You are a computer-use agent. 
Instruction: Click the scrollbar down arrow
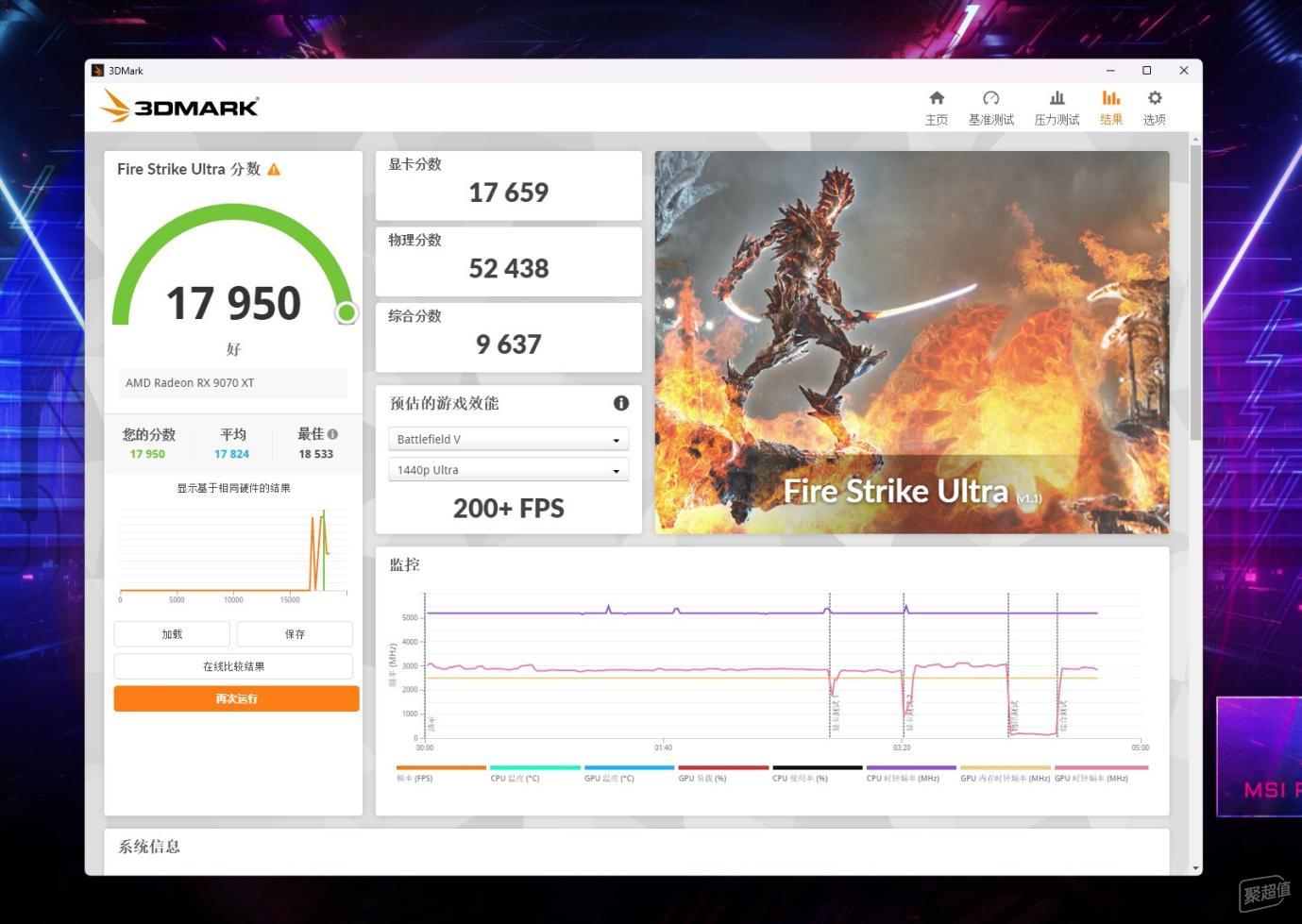[x=1196, y=868]
